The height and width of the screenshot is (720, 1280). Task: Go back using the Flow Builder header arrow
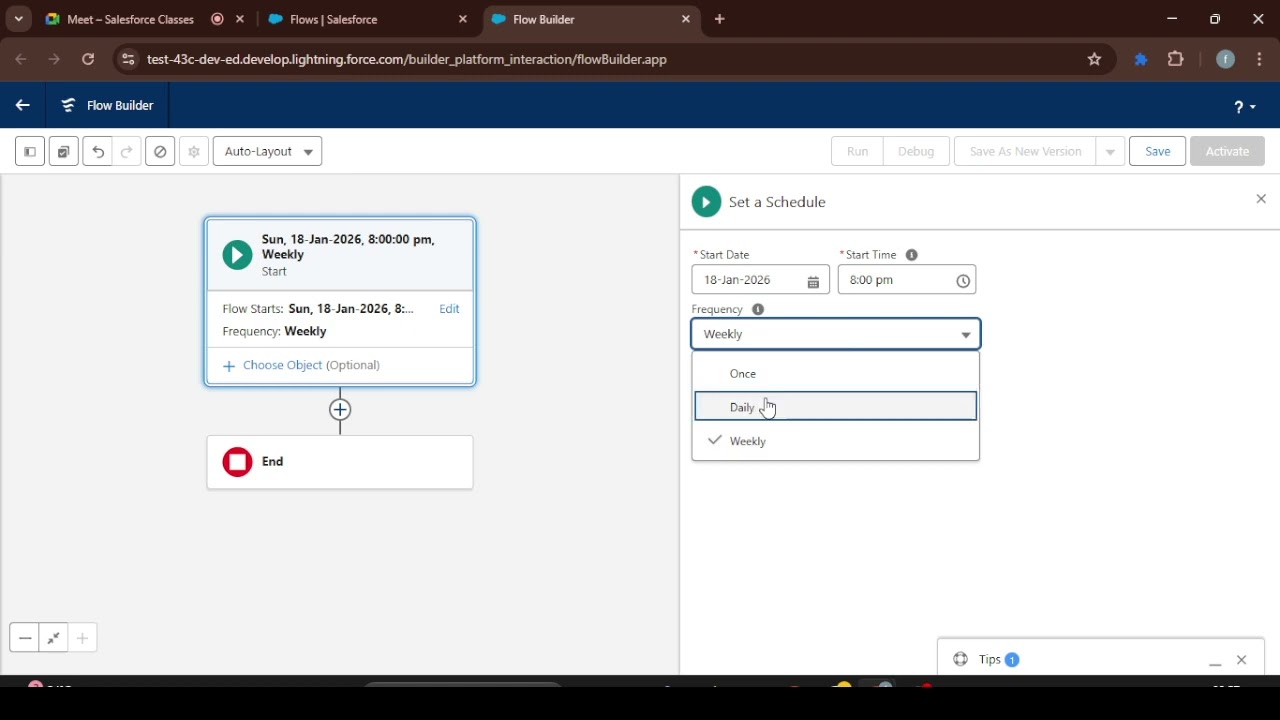22,105
